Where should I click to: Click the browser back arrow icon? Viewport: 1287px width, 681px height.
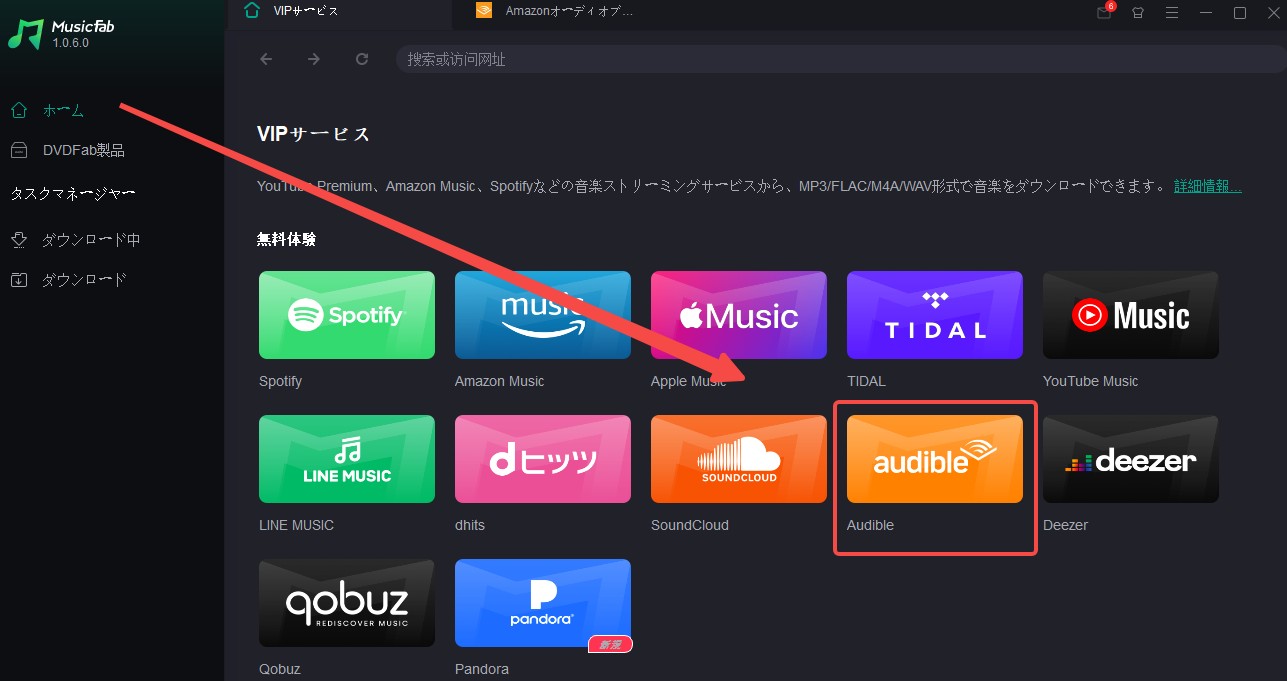pyautogui.click(x=266, y=59)
